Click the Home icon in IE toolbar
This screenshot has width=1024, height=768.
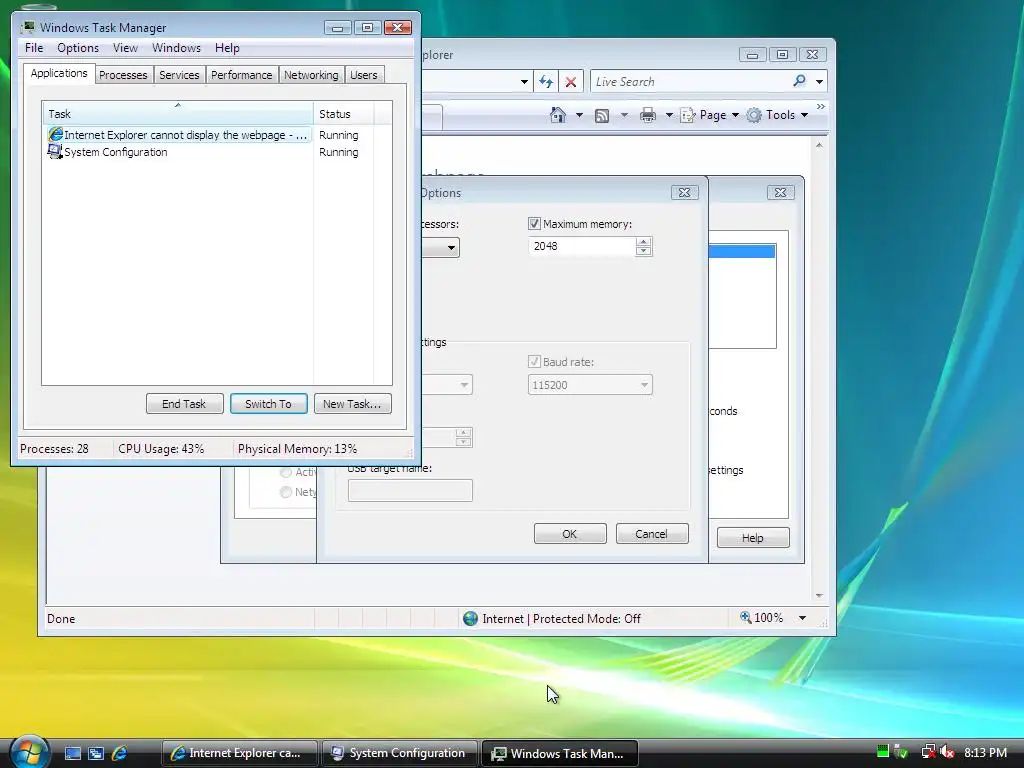tap(558, 115)
